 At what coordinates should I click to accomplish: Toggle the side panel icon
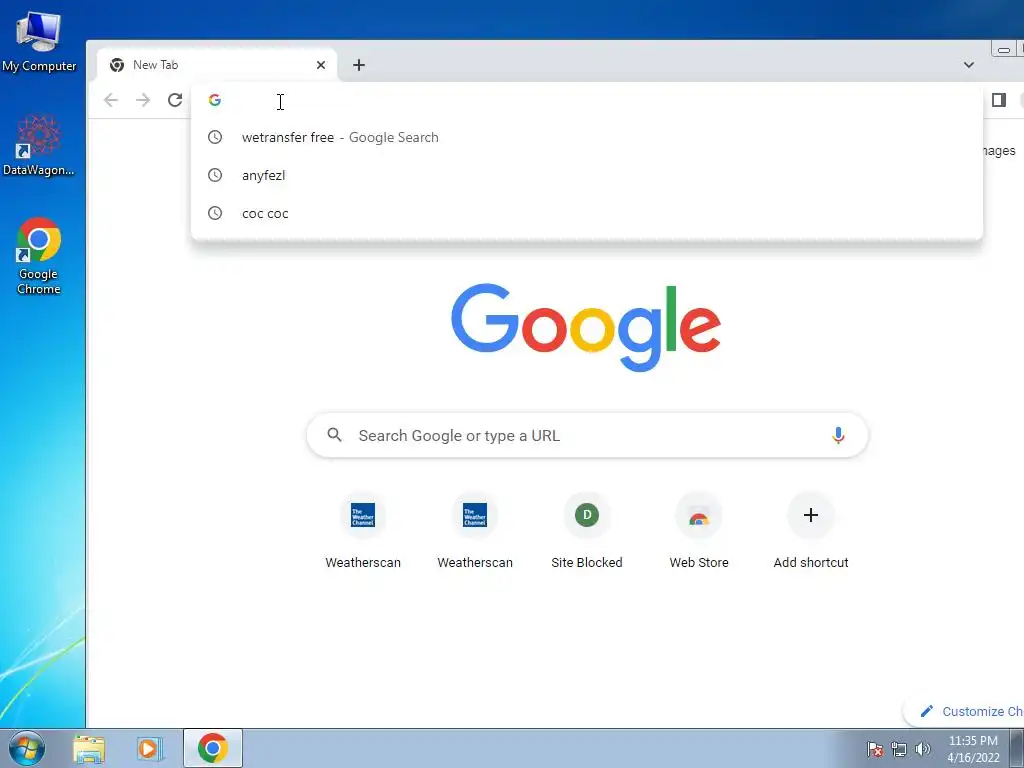tap(999, 100)
